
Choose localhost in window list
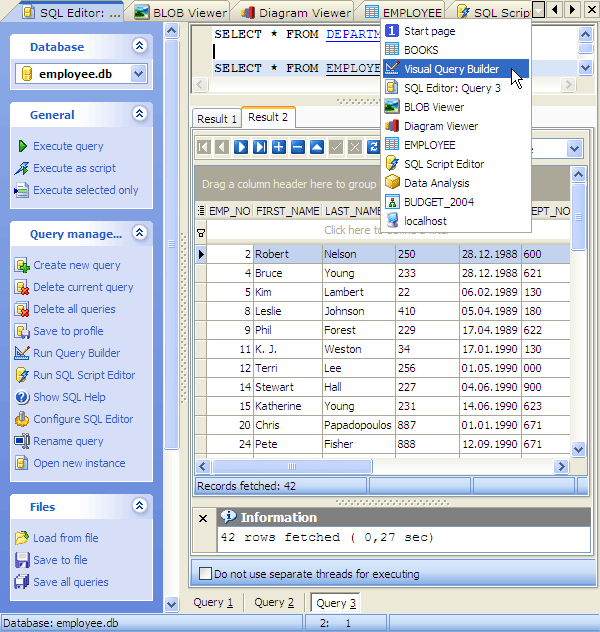pos(456,221)
